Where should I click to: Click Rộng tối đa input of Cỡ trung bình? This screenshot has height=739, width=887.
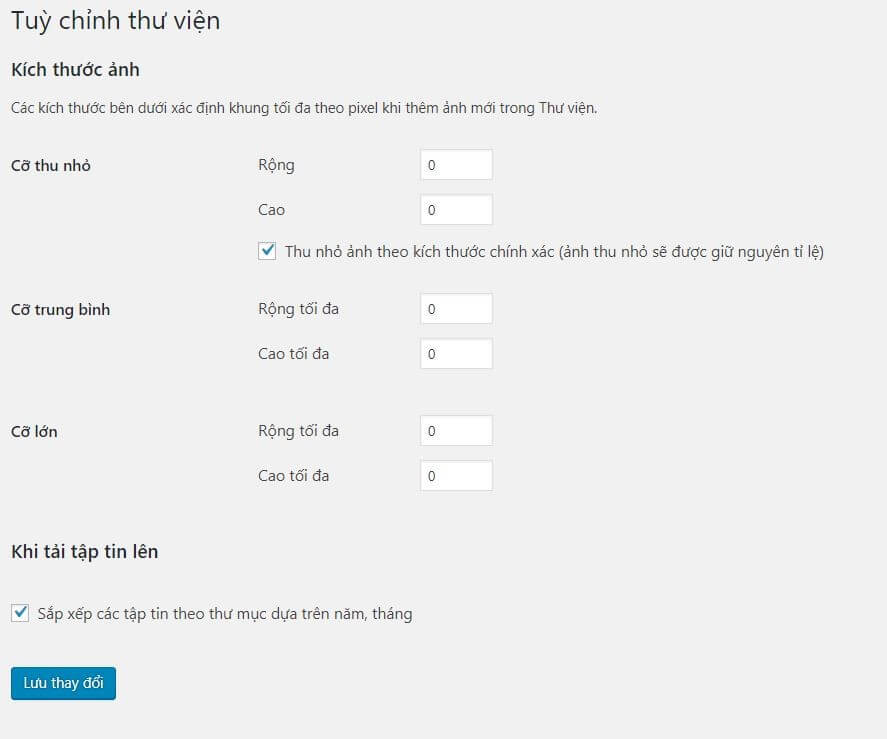coord(456,309)
